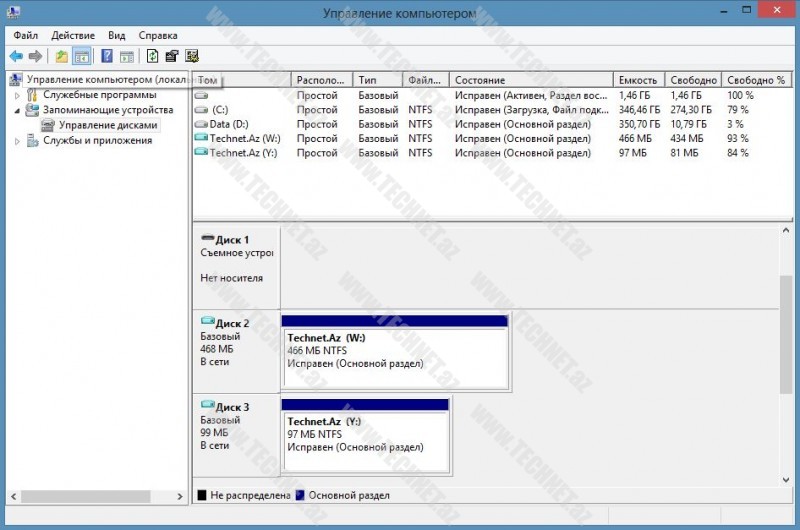The image size is (800, 530).
Task: Maximize the Управление компьютером window
Action: (746, 10)
